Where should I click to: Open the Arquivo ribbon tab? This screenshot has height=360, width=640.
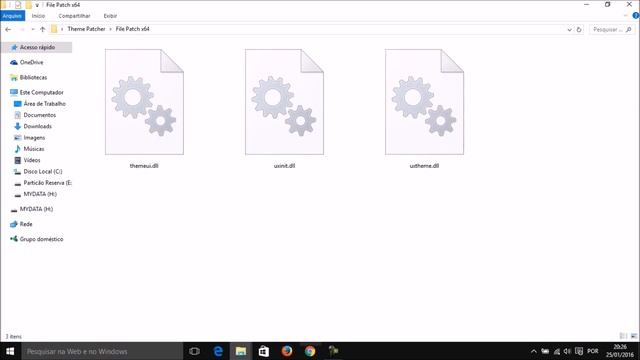coord(13,16)
